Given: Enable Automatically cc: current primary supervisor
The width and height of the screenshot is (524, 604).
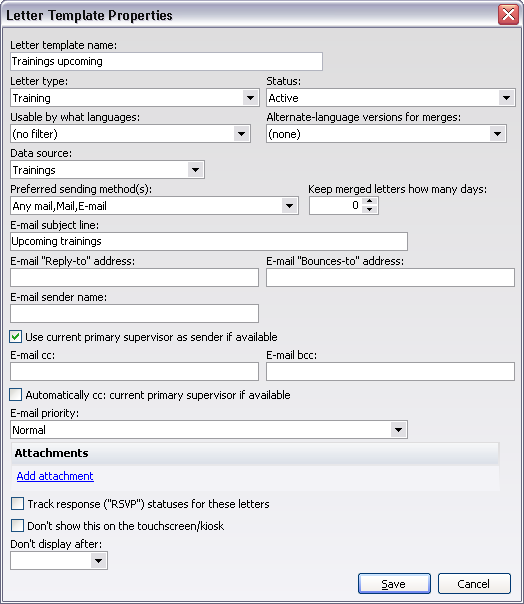Looking at the screenshot, I should [16, 395].
